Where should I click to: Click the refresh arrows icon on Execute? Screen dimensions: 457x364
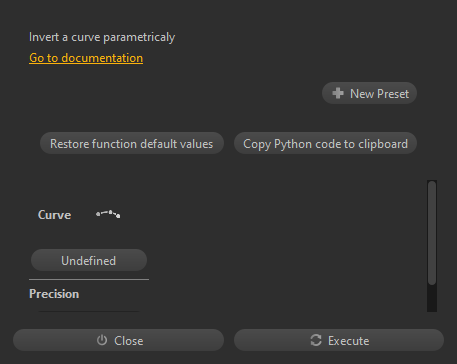coord(316,340)
